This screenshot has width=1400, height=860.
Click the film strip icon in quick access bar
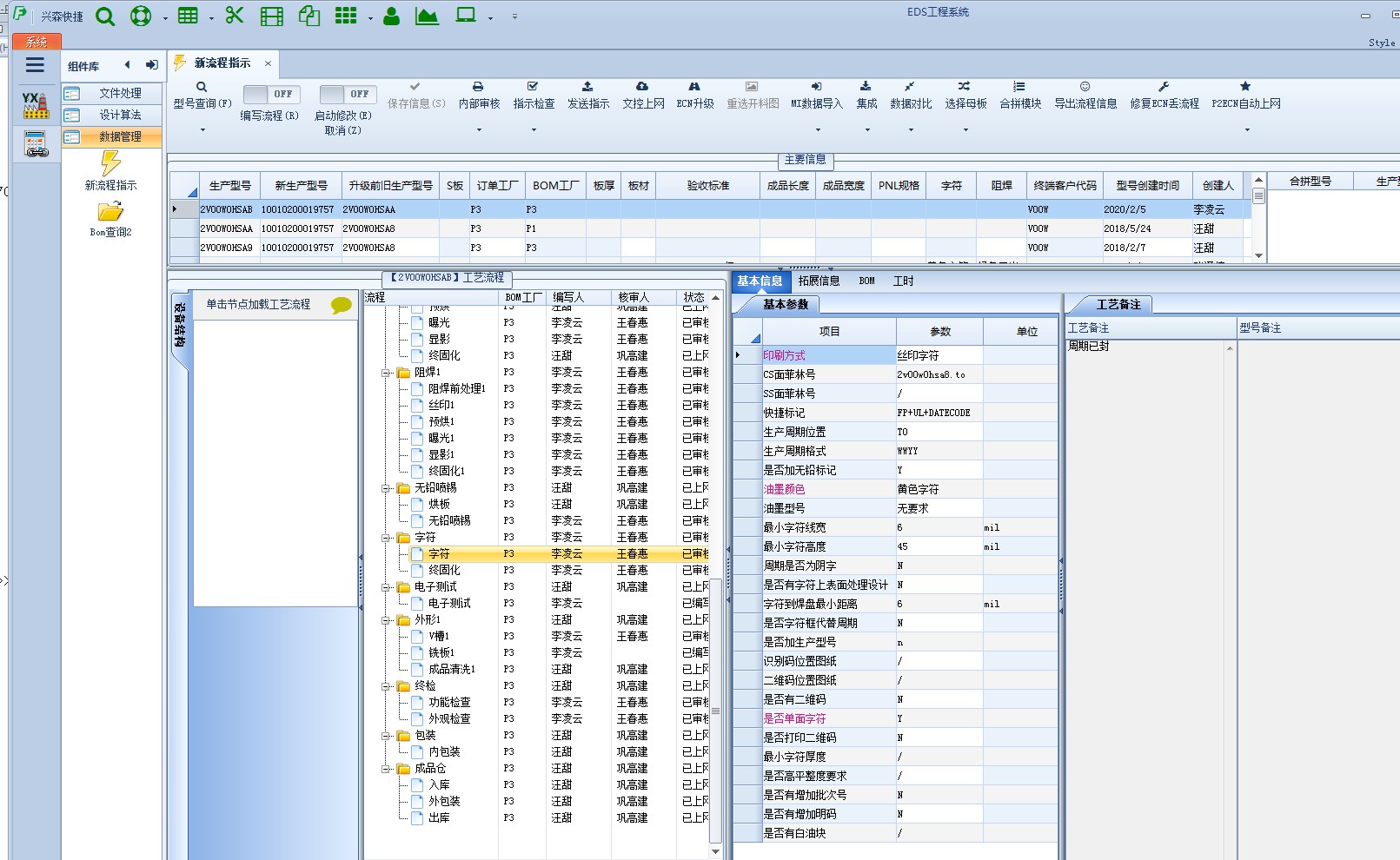[x=272, y=17]
